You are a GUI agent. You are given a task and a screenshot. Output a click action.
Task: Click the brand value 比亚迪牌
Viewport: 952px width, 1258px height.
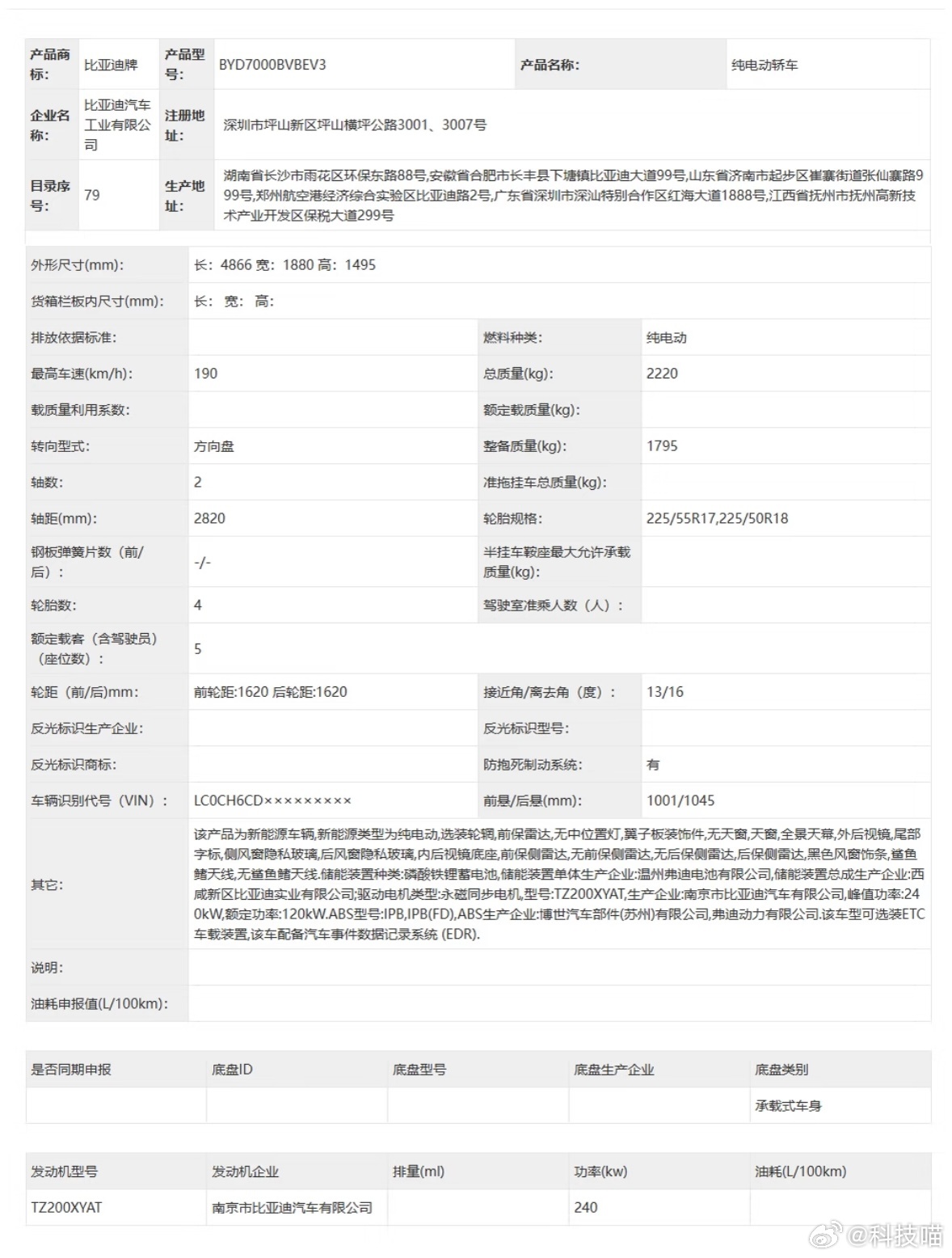[111, 65]
